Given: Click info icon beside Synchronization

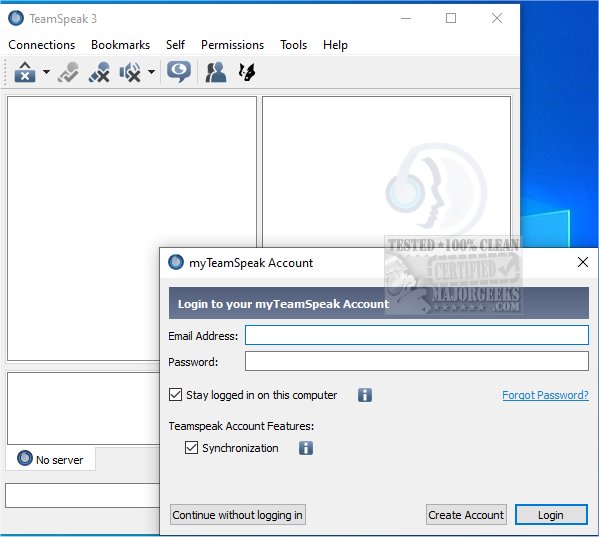Looking at the screenshot, I should click(306, 448).
